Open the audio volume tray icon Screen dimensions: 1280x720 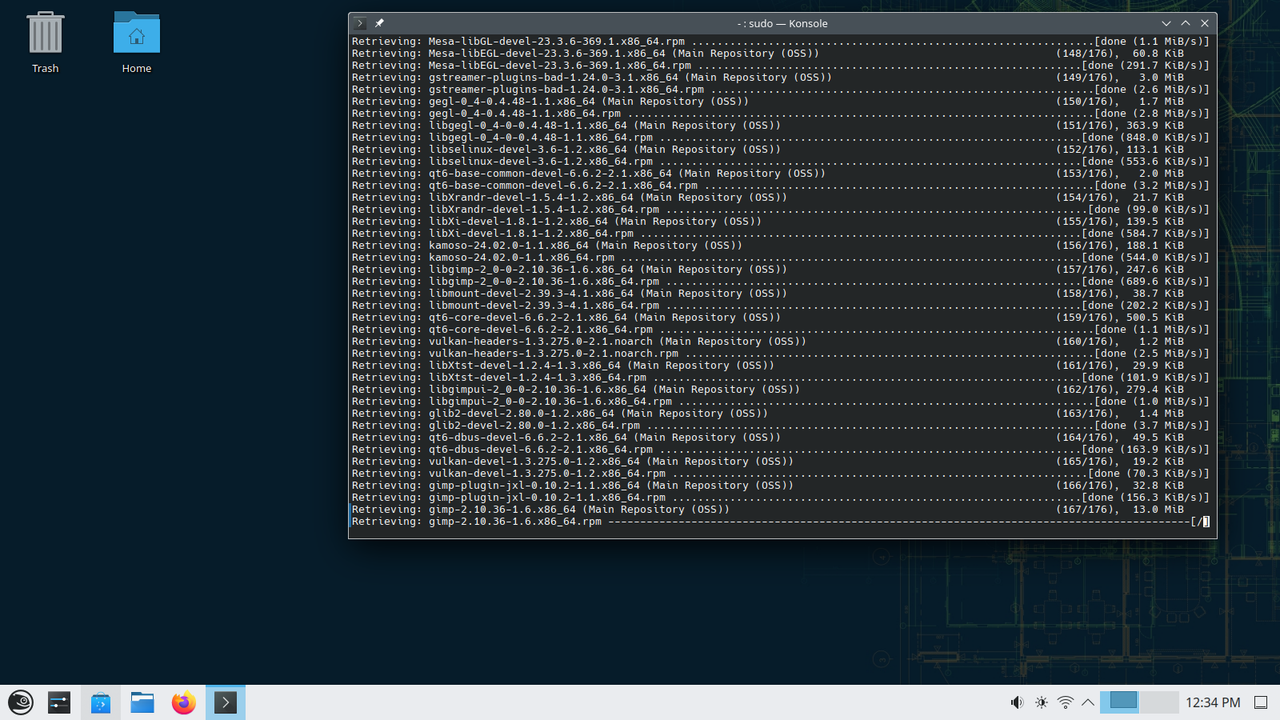(x=1018, y=703)
